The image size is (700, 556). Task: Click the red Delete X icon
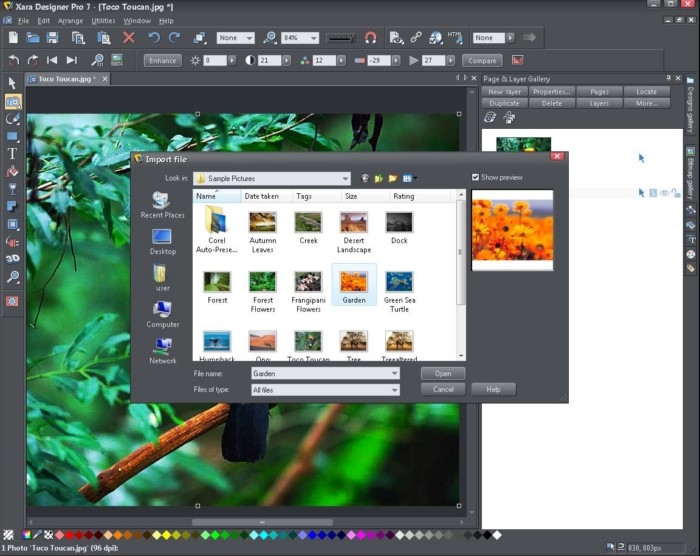[129, 38]
